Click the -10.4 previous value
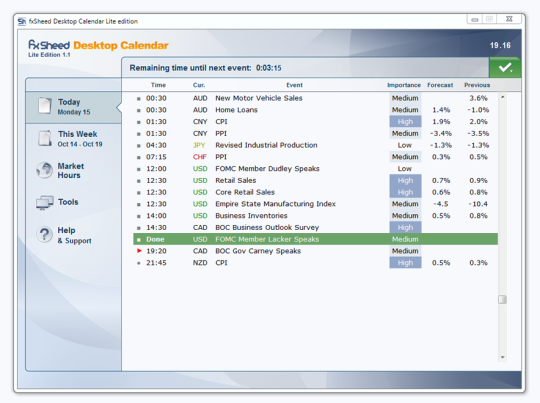The image size is (540, 403). click(x=478, y=204)
